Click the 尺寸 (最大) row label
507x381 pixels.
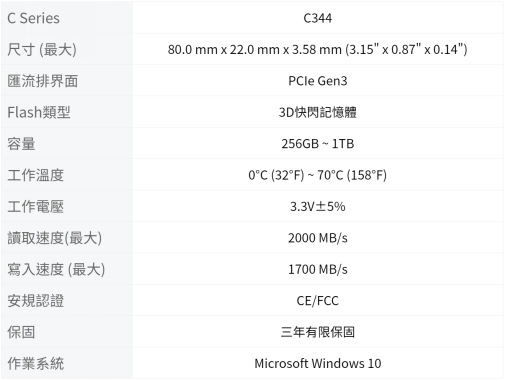pyautogui.click(x=42, y=50)
